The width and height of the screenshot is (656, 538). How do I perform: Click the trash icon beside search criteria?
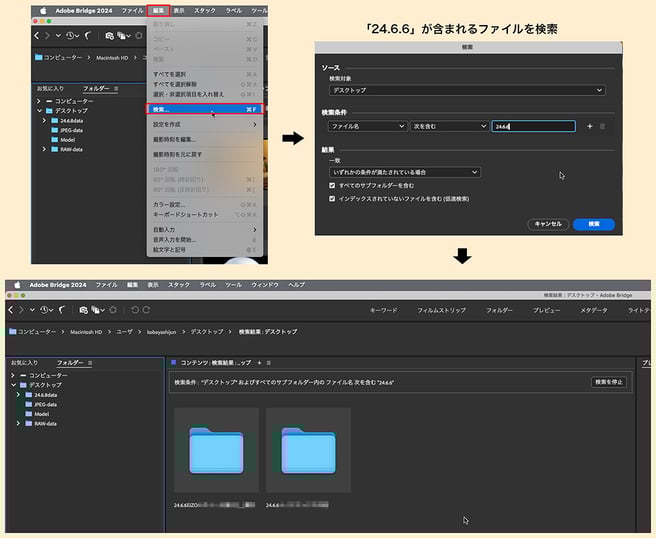click(x=602, y=127)
